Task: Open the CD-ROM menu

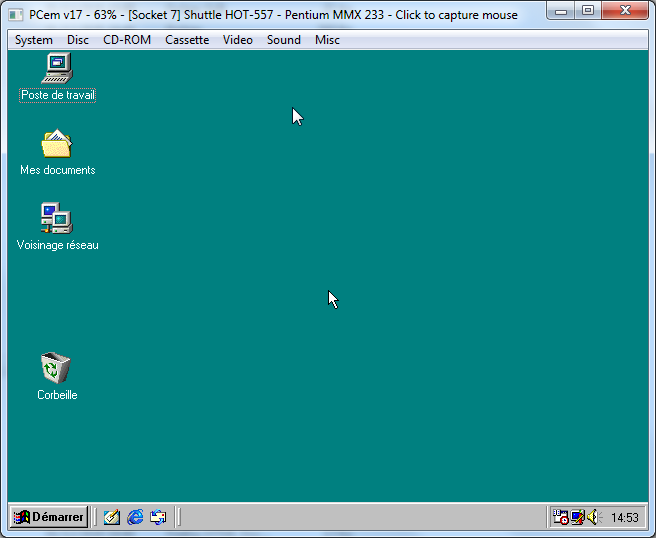Action: tap(127, 40)
